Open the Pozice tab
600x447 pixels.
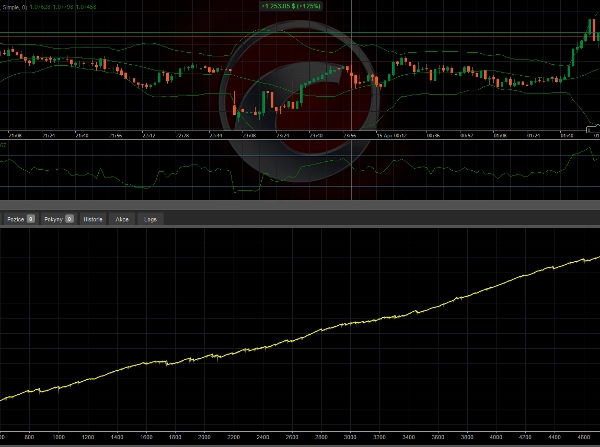(x=21, y=219)
